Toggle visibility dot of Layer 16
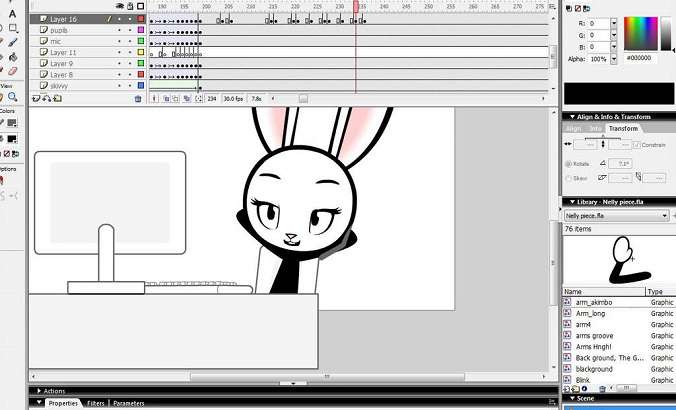 (120, 19)
